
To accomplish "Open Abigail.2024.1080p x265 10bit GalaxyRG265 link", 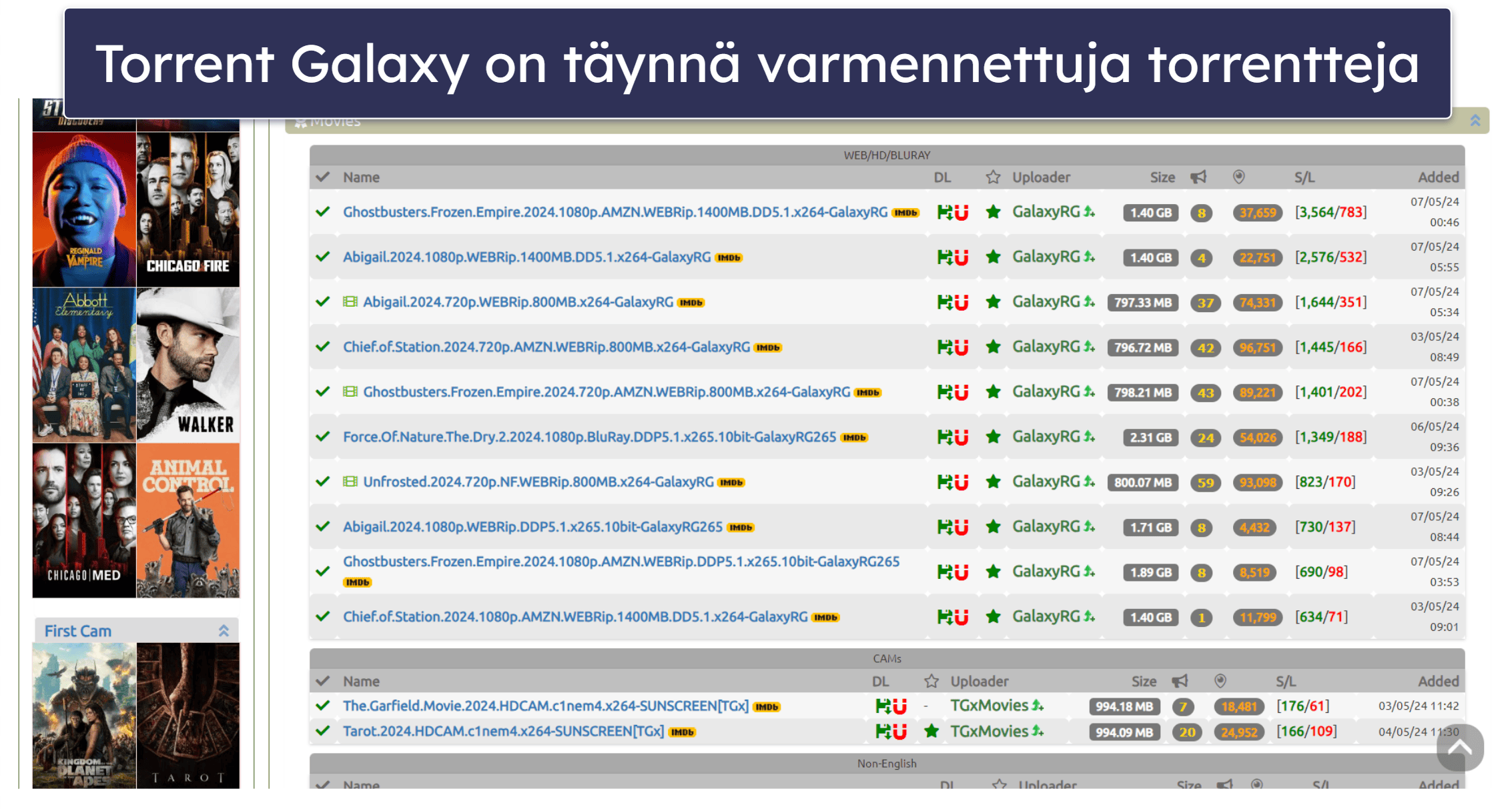I will click(532, 527).
